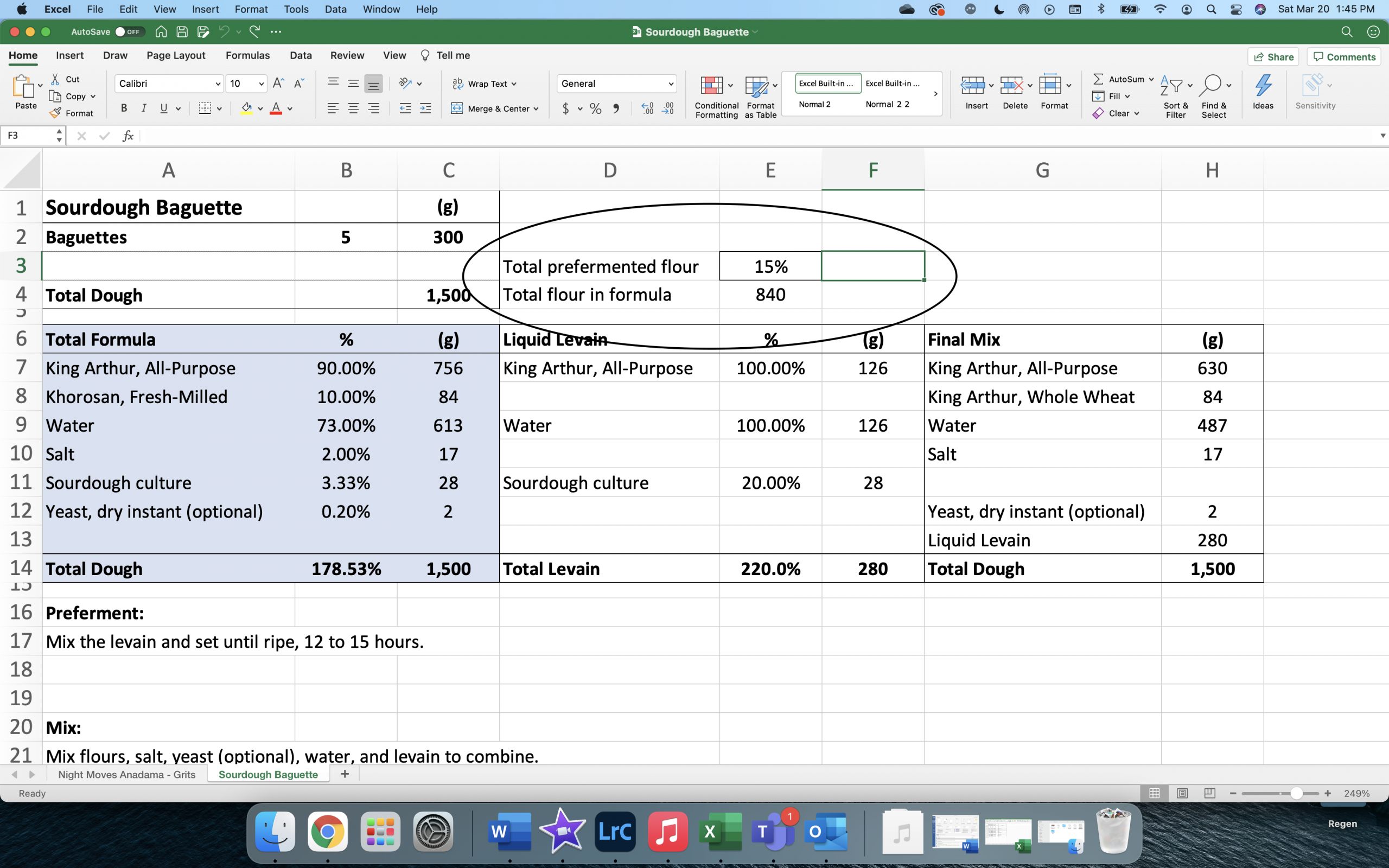
Task: Click the percent style icon
Action: (595, 108)
